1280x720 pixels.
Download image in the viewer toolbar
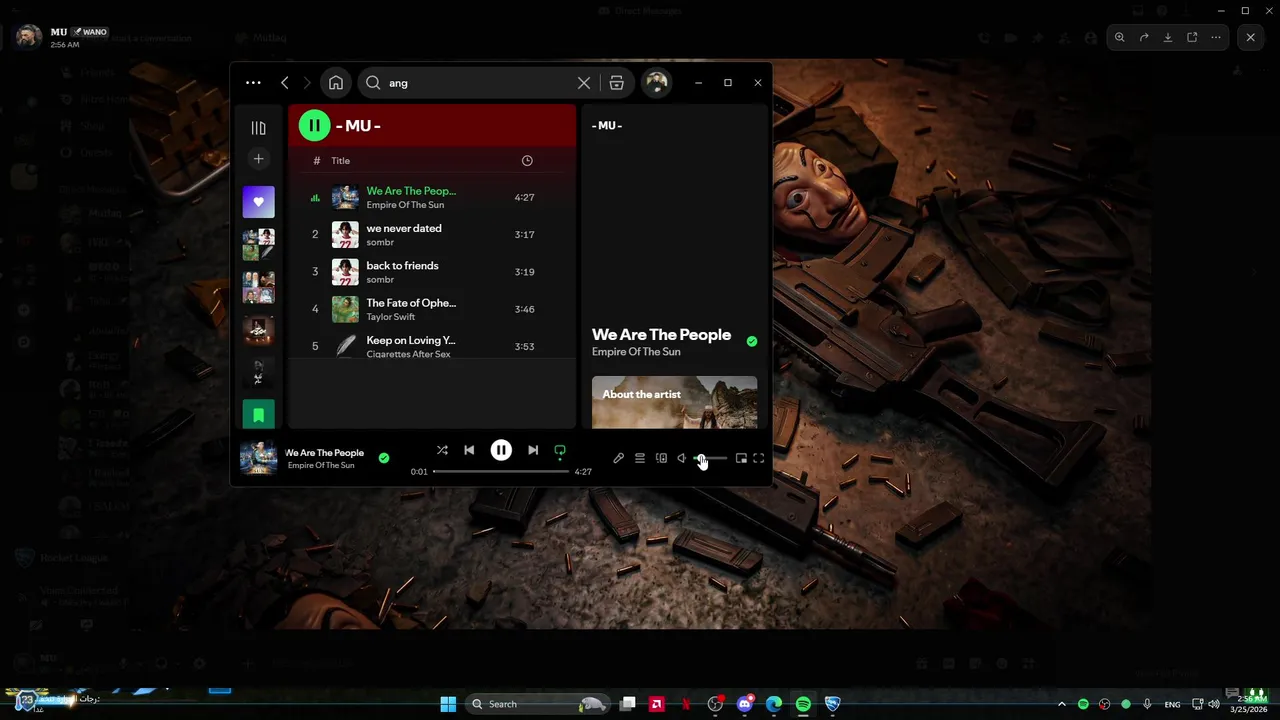[1168, 37]
